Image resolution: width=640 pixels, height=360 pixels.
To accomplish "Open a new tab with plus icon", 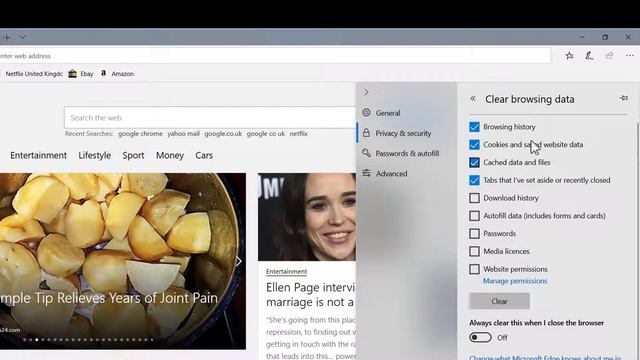I will tap(7, 37).
